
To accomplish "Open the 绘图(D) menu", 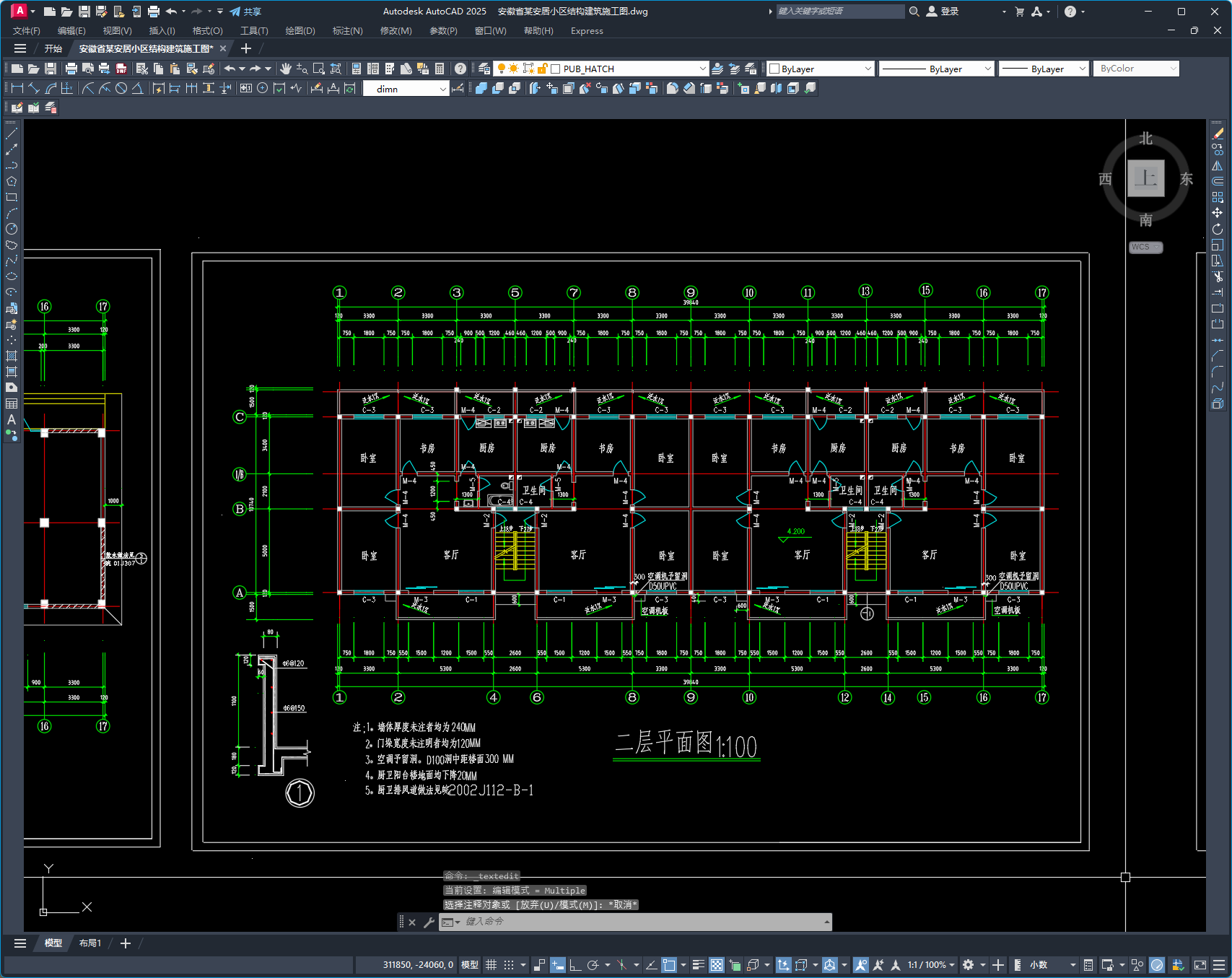I will pos(300,31).
